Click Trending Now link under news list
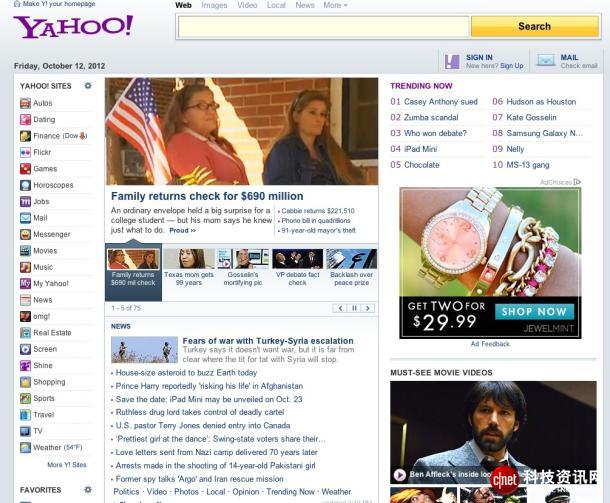This screenshot has width=610, height=503. [x=290, y=492]
